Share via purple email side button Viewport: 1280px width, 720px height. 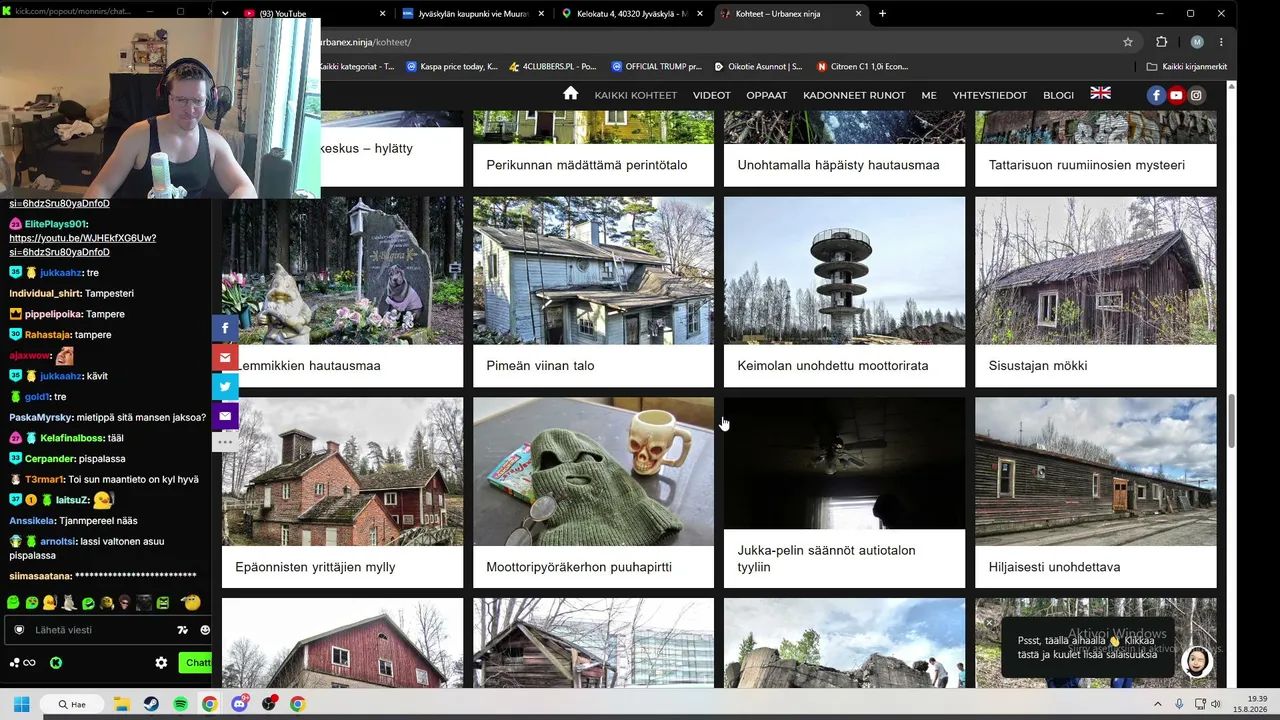(225, 415)
